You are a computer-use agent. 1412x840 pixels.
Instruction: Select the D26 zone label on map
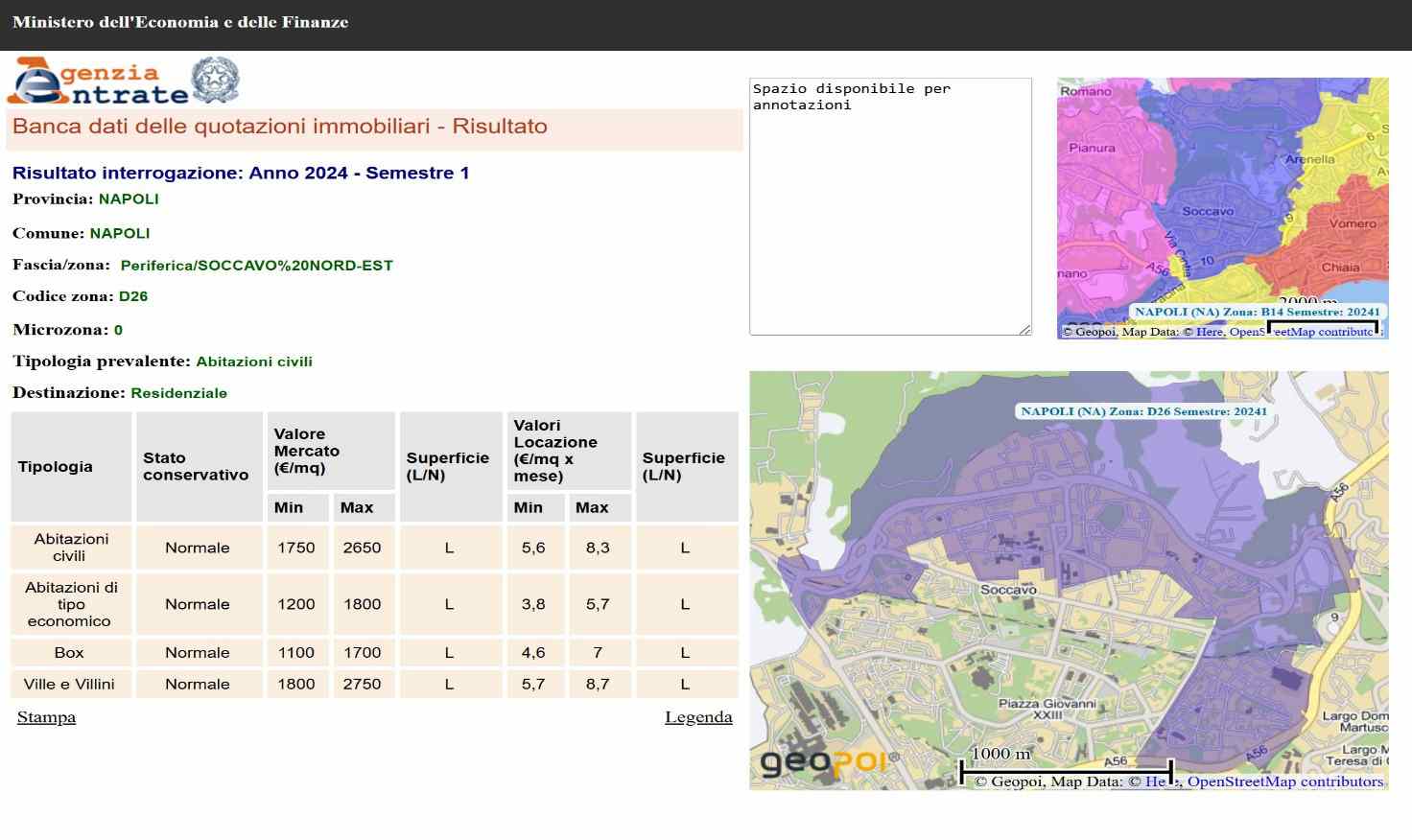(1143, 411)
